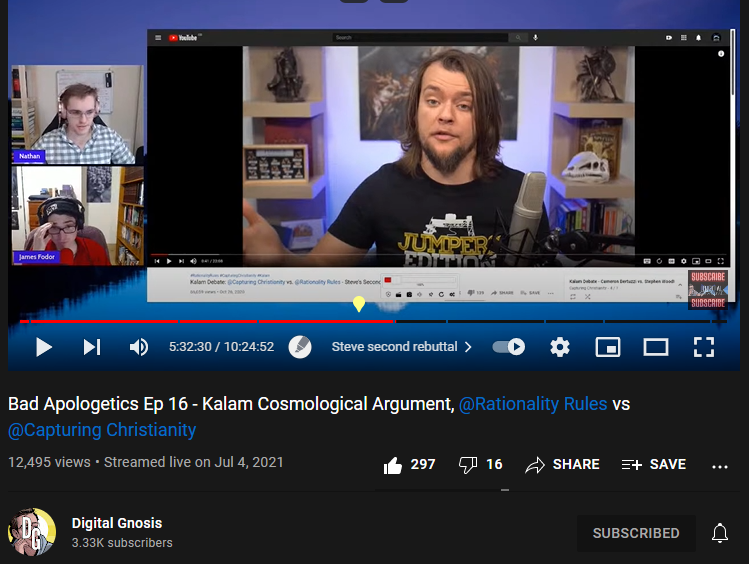Click the SUBSCRIBED button
Viewport: 749px width, 564px height.
[x=636, y=533]
